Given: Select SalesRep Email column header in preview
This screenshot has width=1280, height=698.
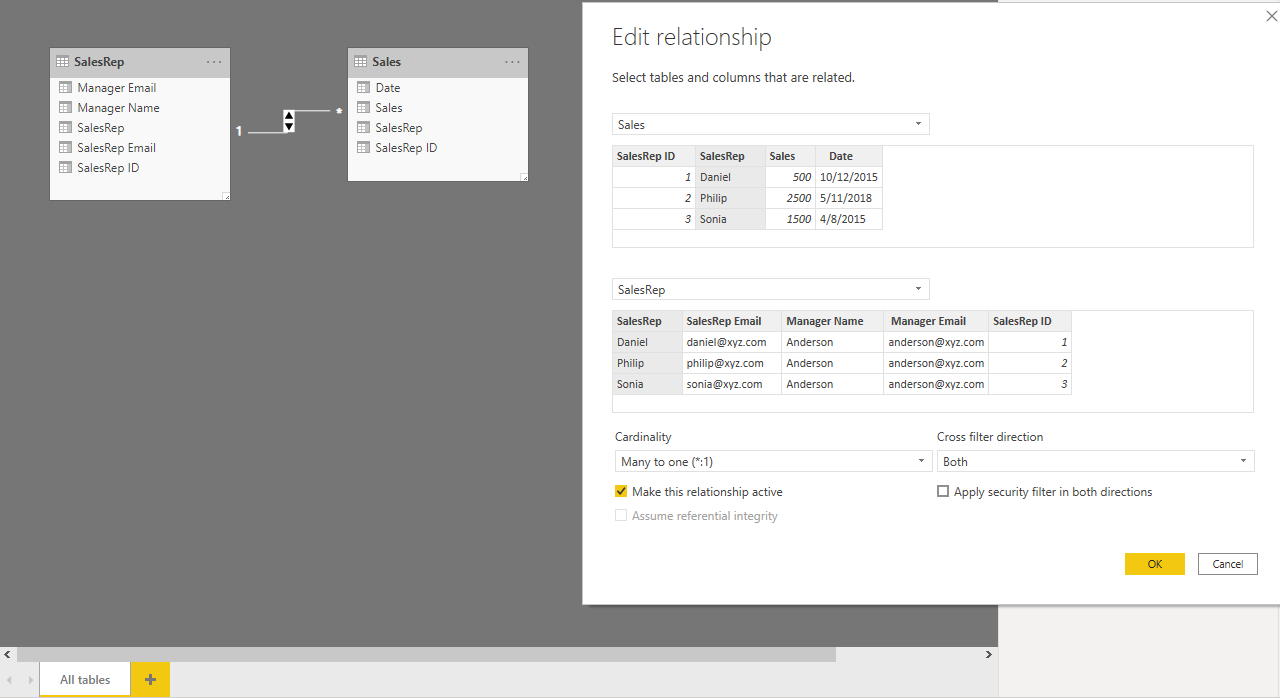Looking at the screenshot, I should pyautogui.click(x=732, y=321).
